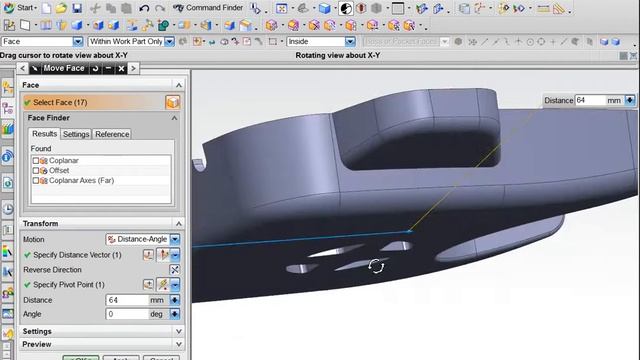Open vector dialog for Specify Distance Vector
Image resolution: width=640 pixels, height=360 pixels.
coord(148,255)
